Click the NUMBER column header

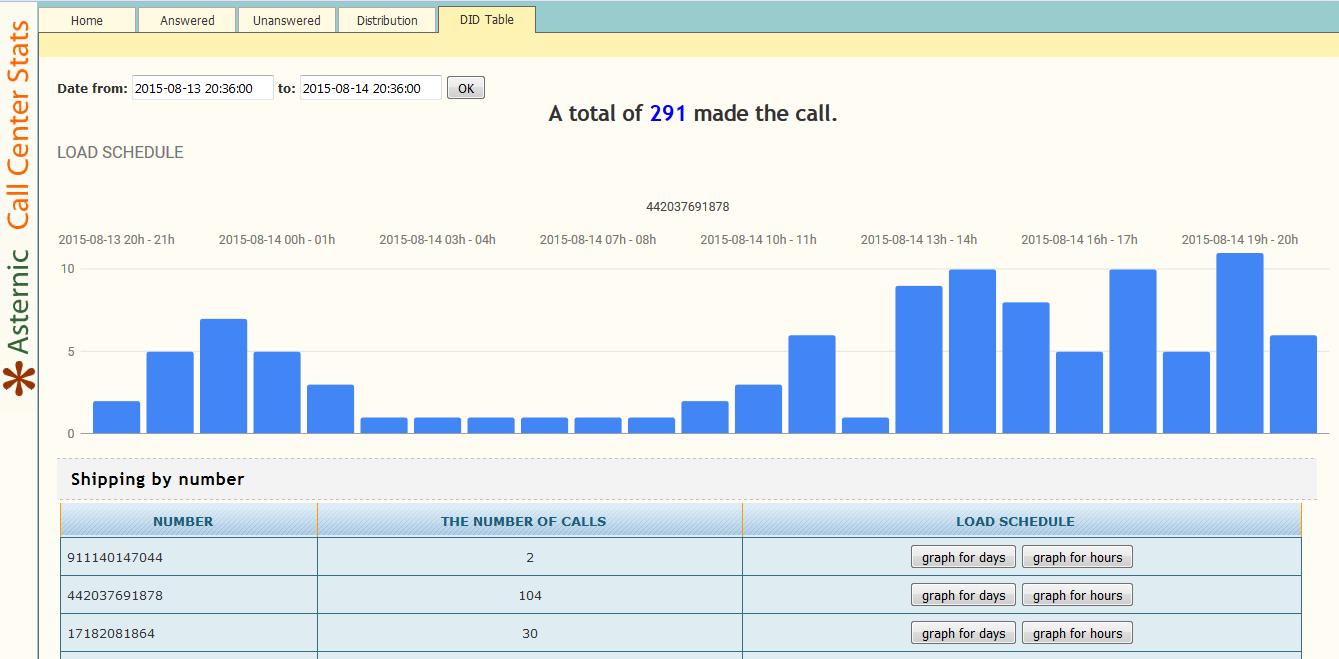(183, 521)
